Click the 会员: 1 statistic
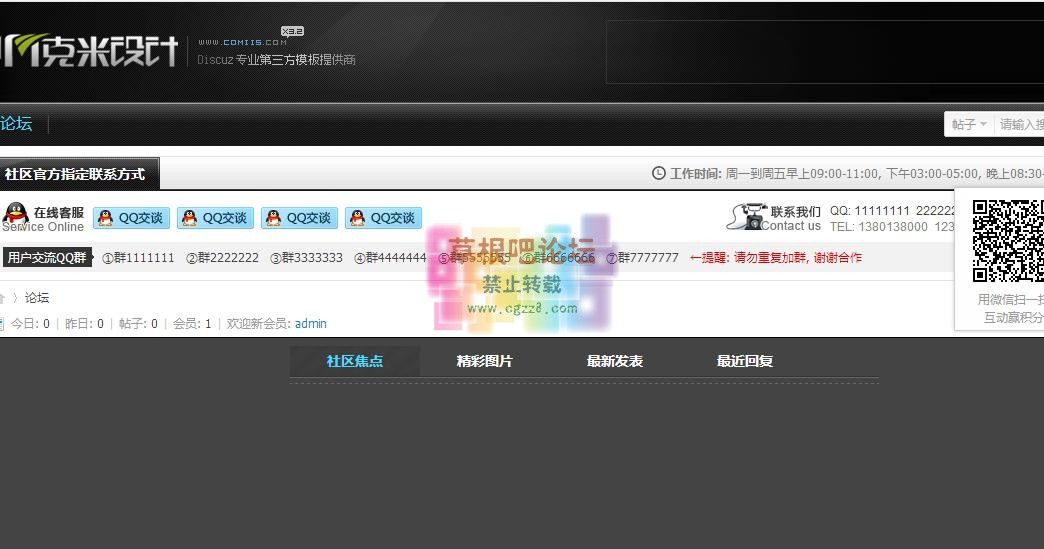 pyautogui.click(x=192, y=323)
